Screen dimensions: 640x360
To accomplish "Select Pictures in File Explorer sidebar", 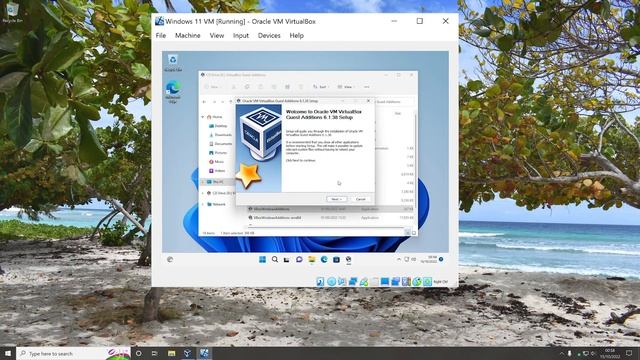I will 218,153.
